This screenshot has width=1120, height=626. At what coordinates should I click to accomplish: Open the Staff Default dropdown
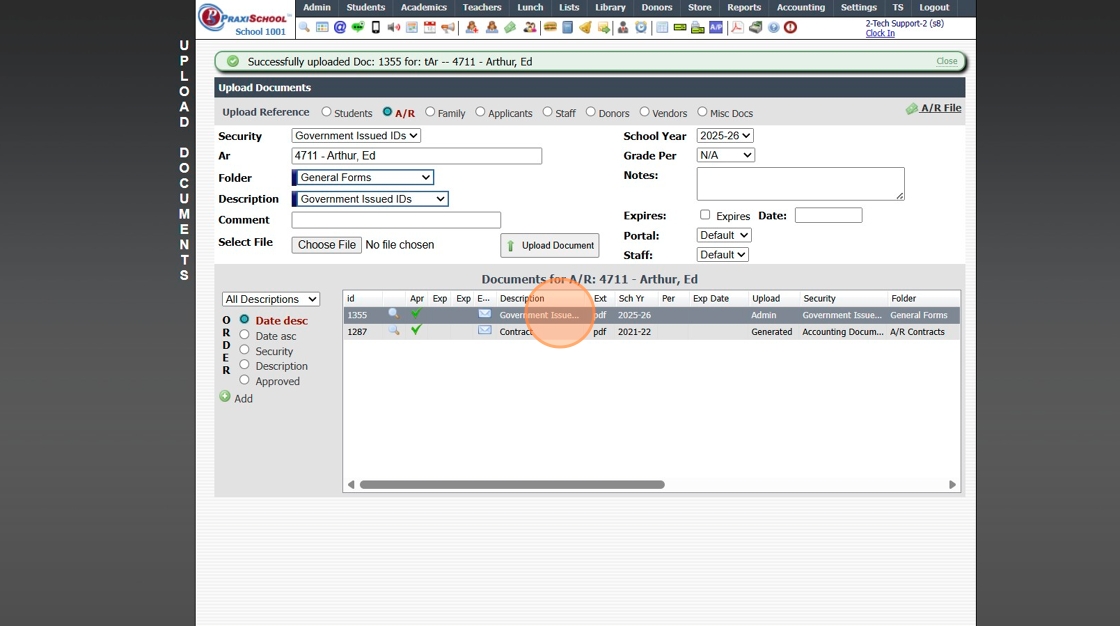(x=722, y=254)
